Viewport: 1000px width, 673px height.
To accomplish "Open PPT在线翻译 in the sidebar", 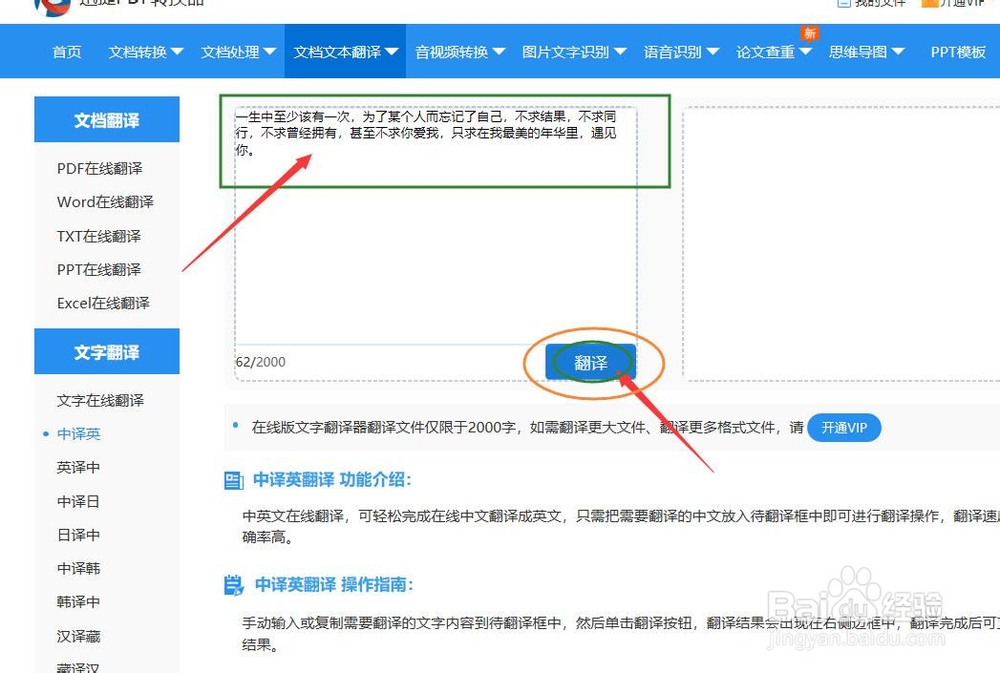I will [x=99, y=270].
